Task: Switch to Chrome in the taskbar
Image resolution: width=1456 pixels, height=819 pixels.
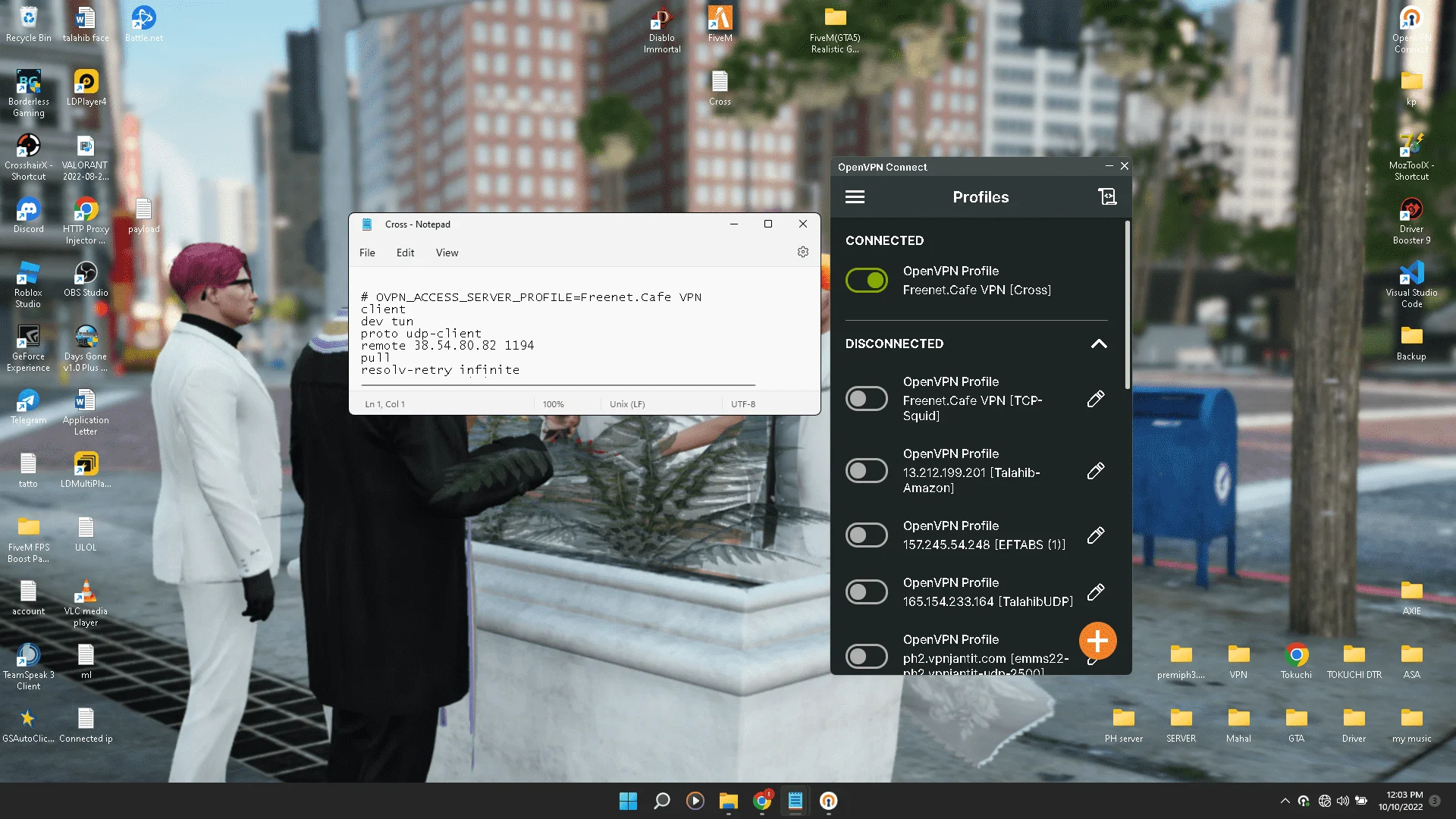Action: coord(762,801)
